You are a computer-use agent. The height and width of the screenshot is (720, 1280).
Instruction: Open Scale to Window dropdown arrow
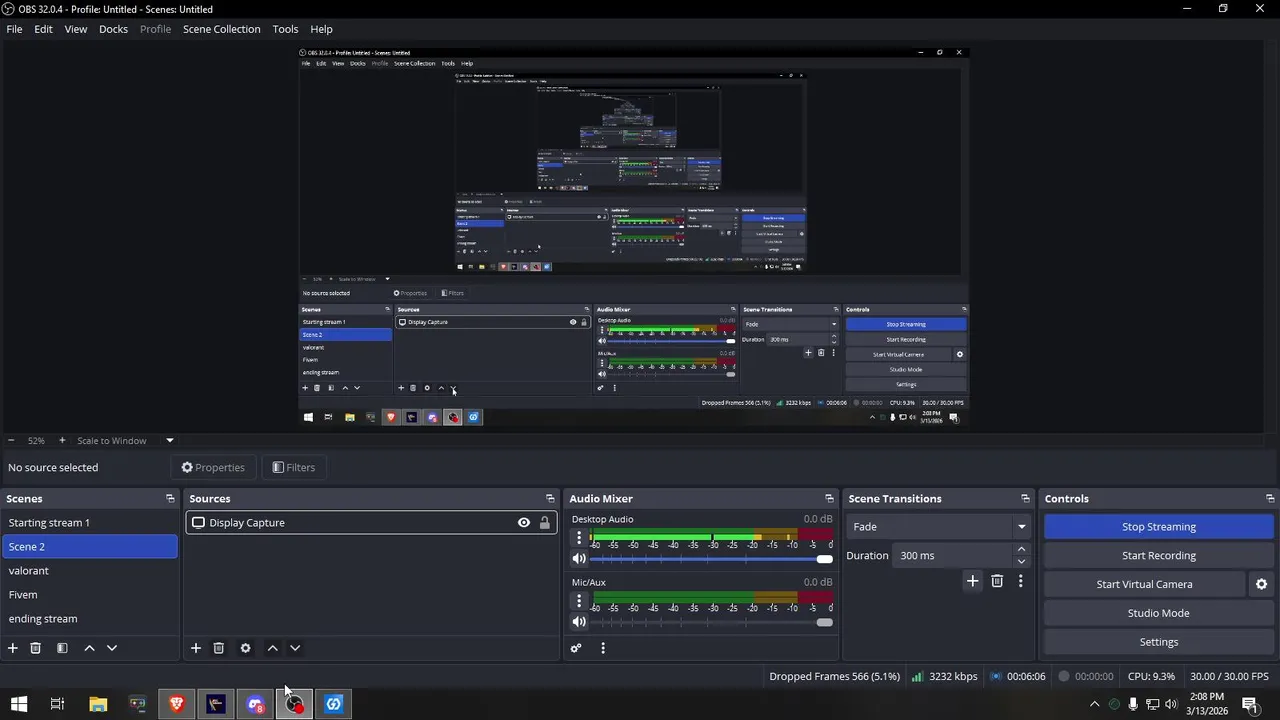(170, 440)
